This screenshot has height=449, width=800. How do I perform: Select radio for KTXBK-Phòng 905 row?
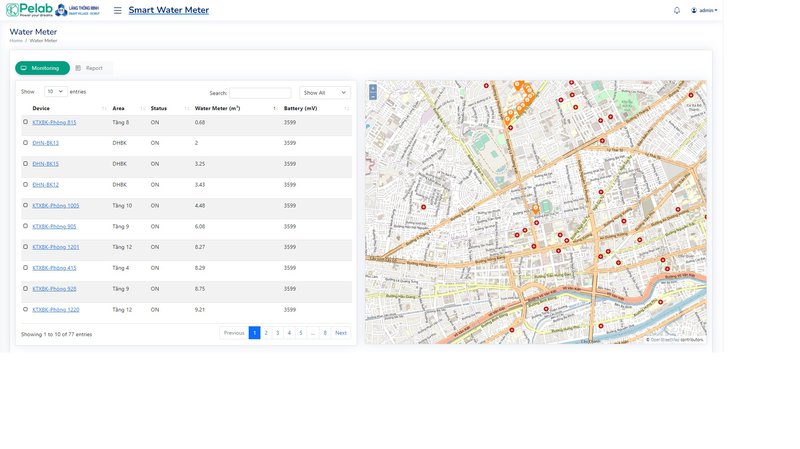pyautogui.click(x=26, y=226)
